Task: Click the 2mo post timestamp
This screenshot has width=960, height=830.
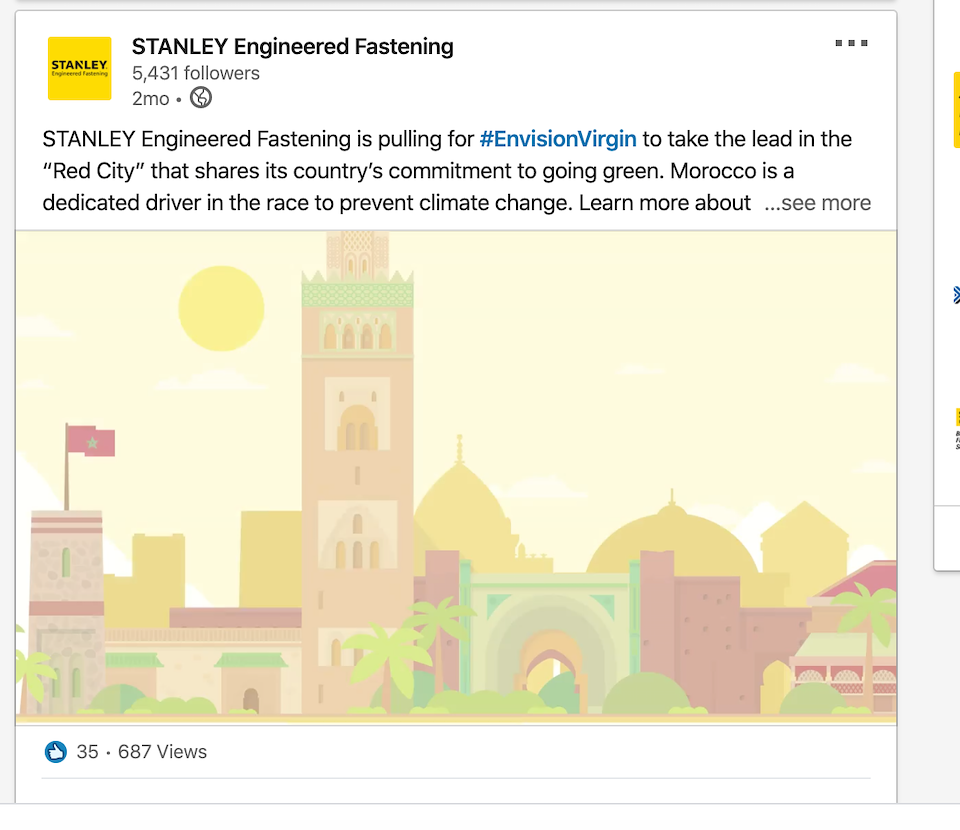Action: [x=150, y=98]
